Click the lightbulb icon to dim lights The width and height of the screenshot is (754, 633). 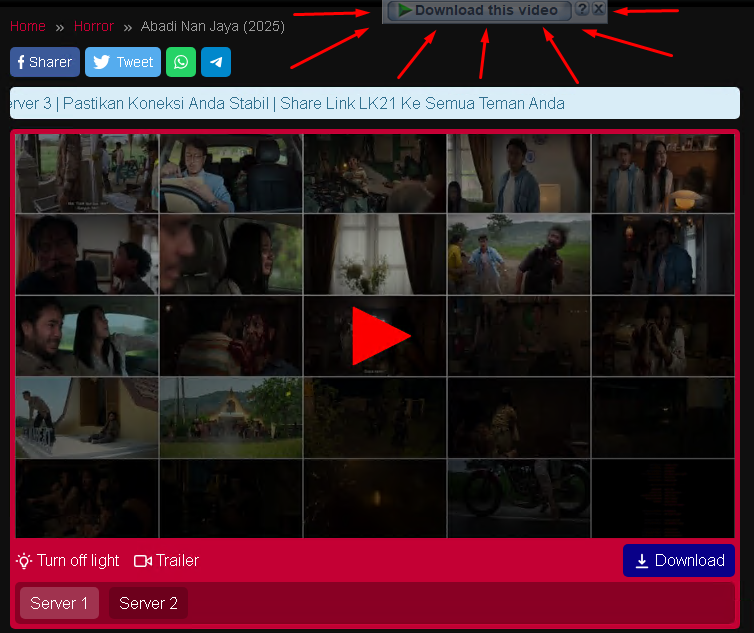[25, 561]
